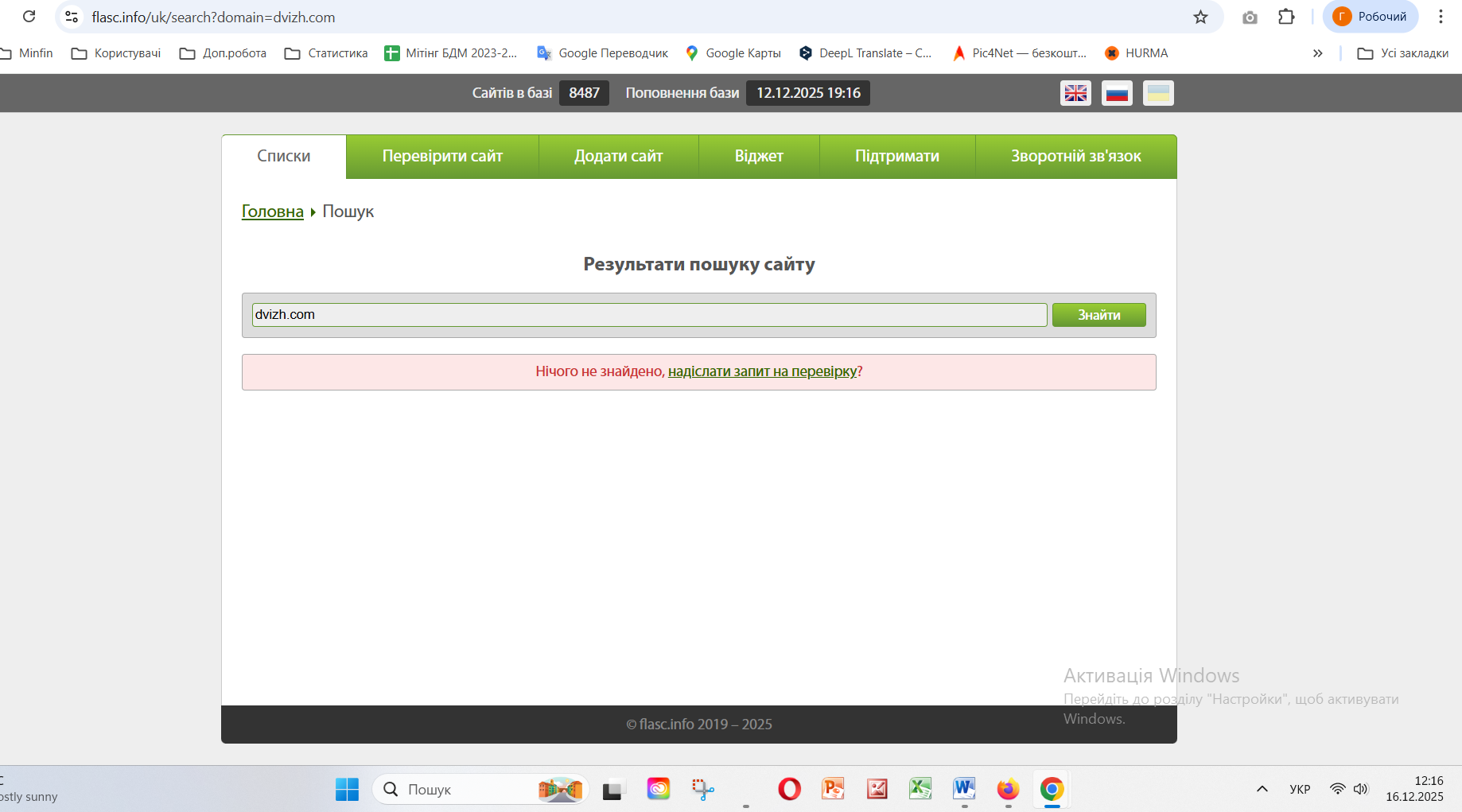
Task: Open Task View on the taskbar
Action: pyautogui.click(x=612, y=789)
